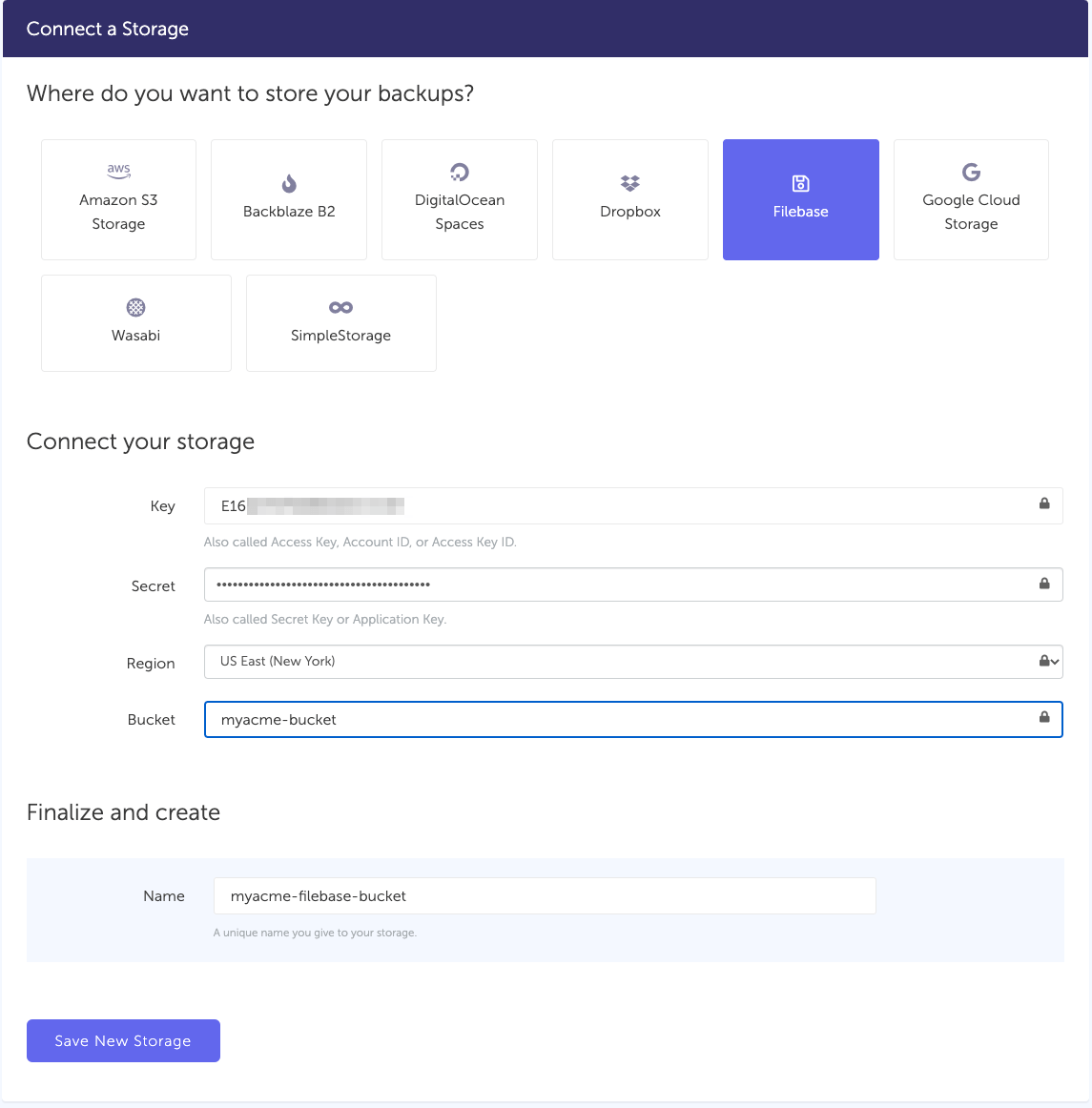Screen dimensions: 1092x1108
Task: Click 'Also called Secret Key or Application Key' hint
Action: click(x=325, y=619)
